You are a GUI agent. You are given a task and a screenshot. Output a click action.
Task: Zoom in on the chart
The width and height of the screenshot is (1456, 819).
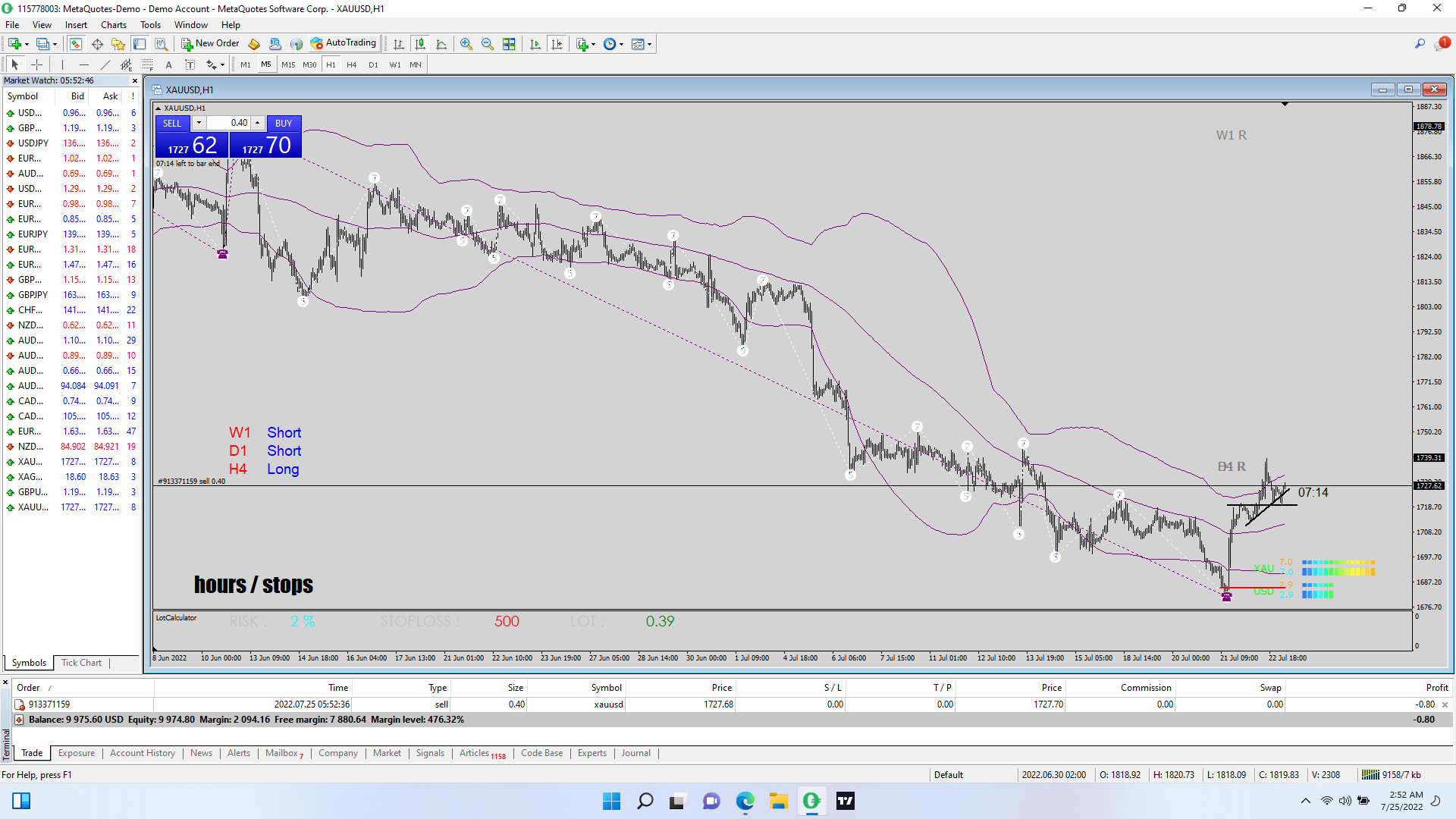tap(466, 44)
